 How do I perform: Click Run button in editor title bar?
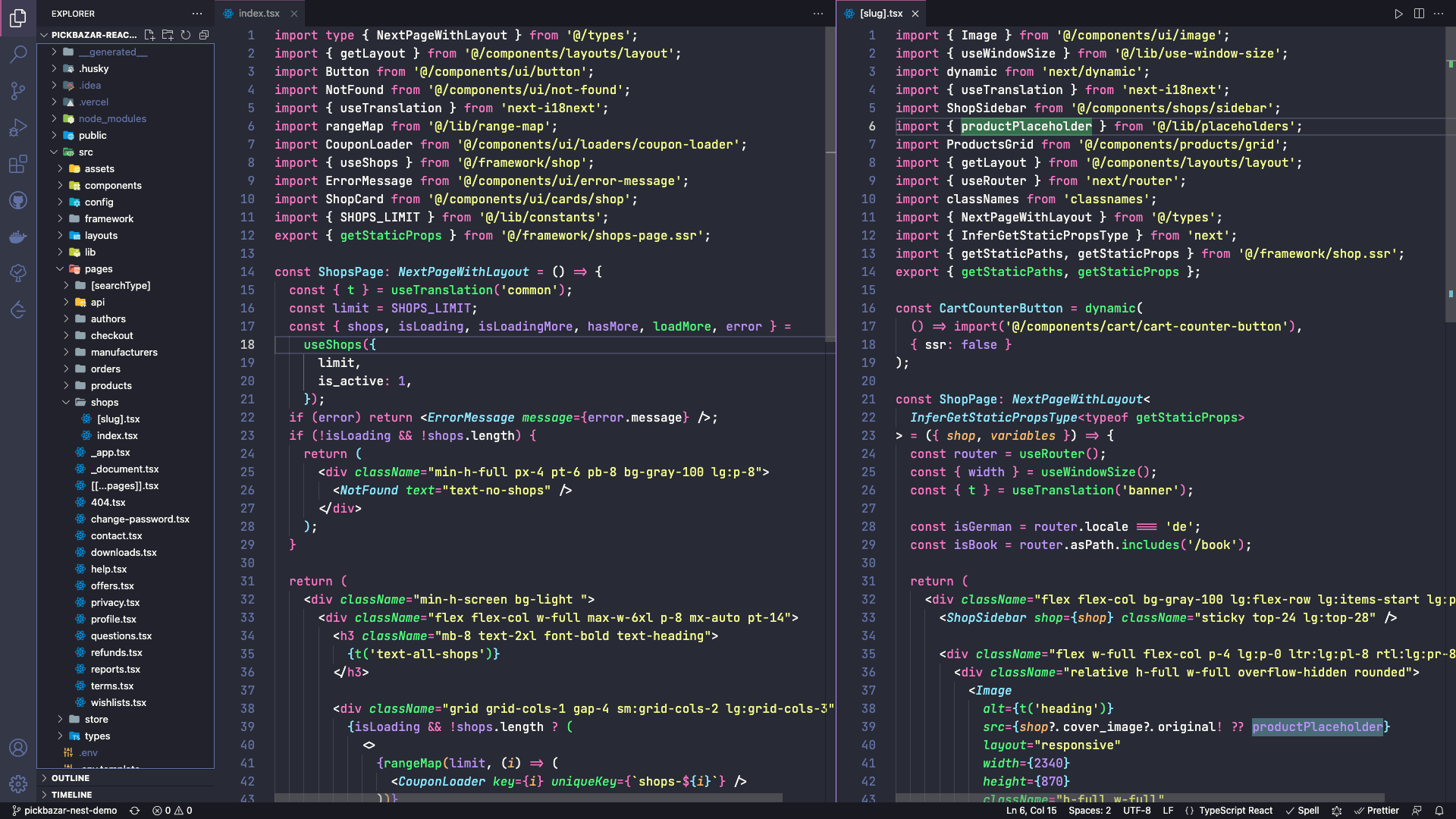tap(1398, 14)
